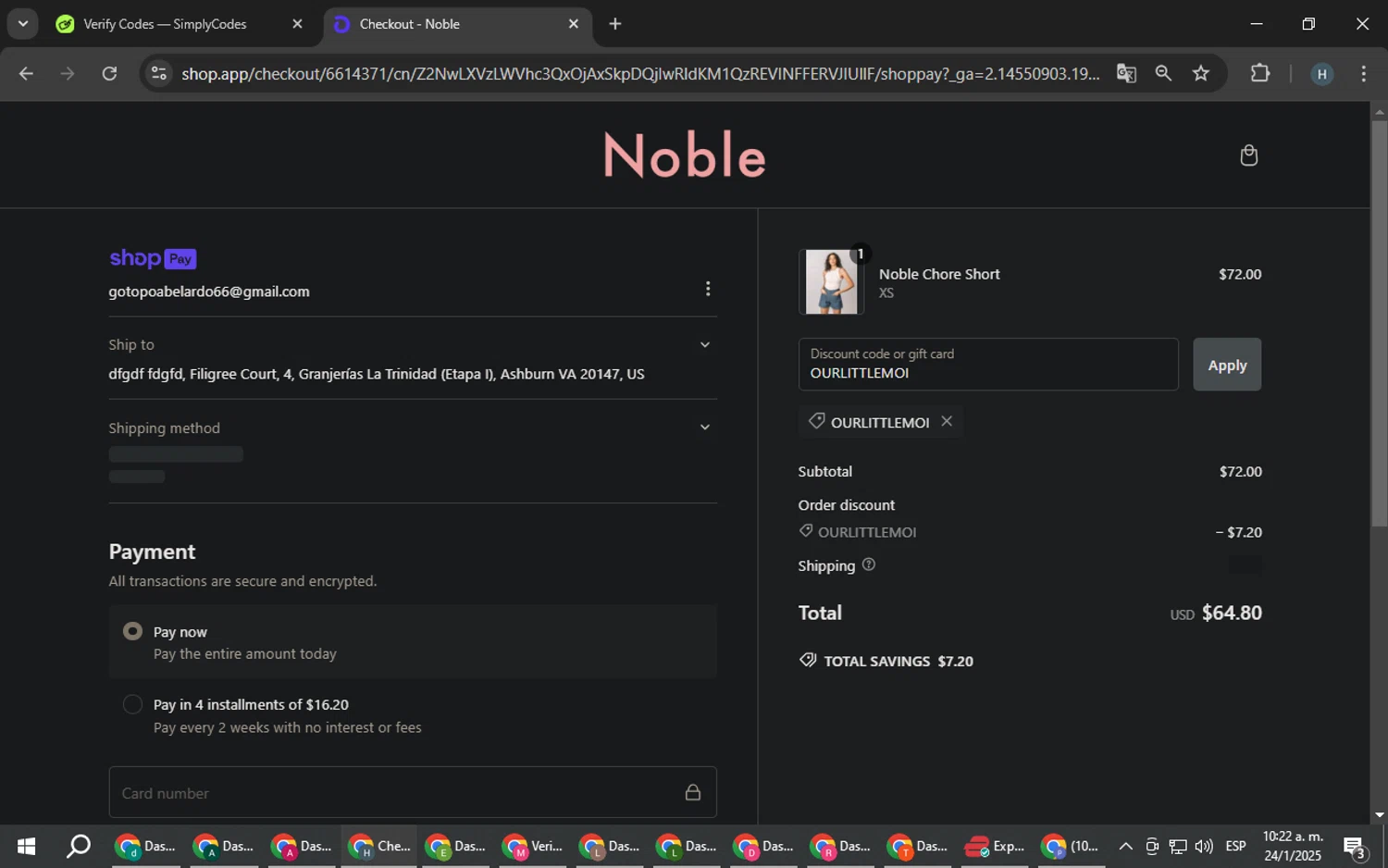Open the browser extensions puzzle icon
The width and height of the screenshot is (1388, 868).
1260,73
